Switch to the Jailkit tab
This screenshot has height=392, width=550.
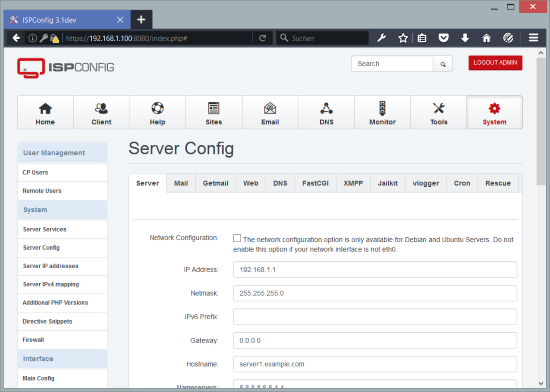[x=388, y=183]
